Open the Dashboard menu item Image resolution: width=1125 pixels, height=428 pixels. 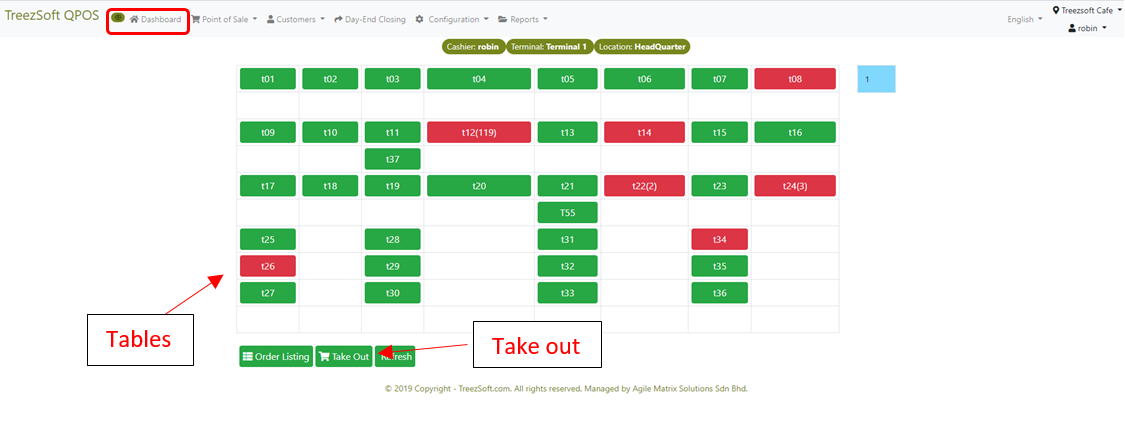click(156, 19)
